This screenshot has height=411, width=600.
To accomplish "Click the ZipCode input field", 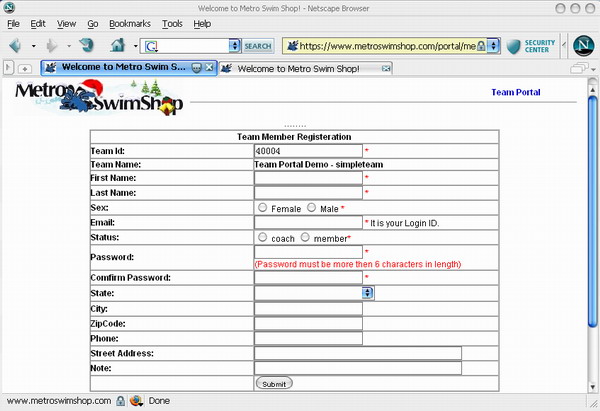I will coord(308,323).
